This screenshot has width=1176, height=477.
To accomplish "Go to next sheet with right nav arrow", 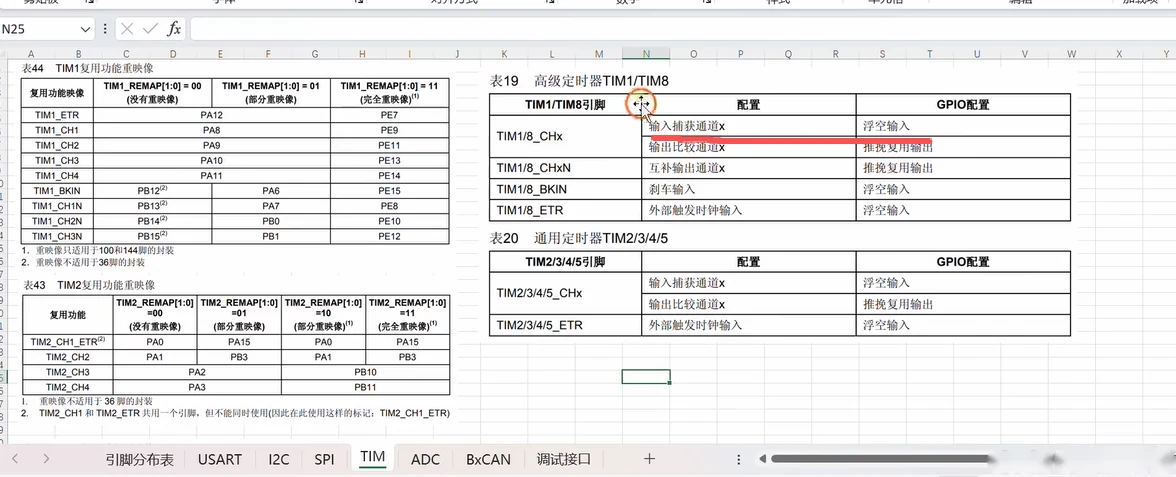I will pos(46,458).
